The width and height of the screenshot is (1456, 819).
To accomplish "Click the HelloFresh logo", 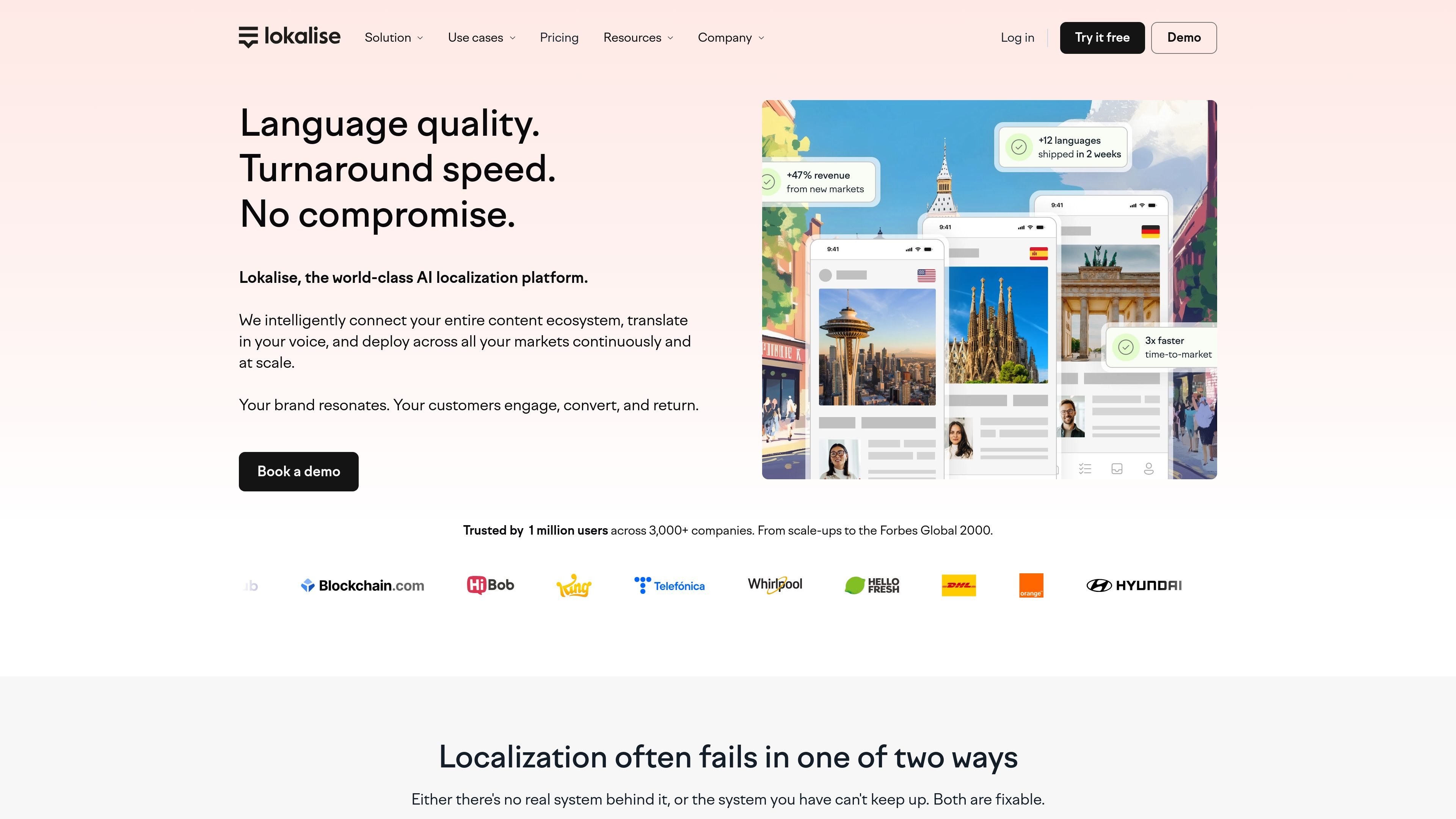I will (872, 585).
